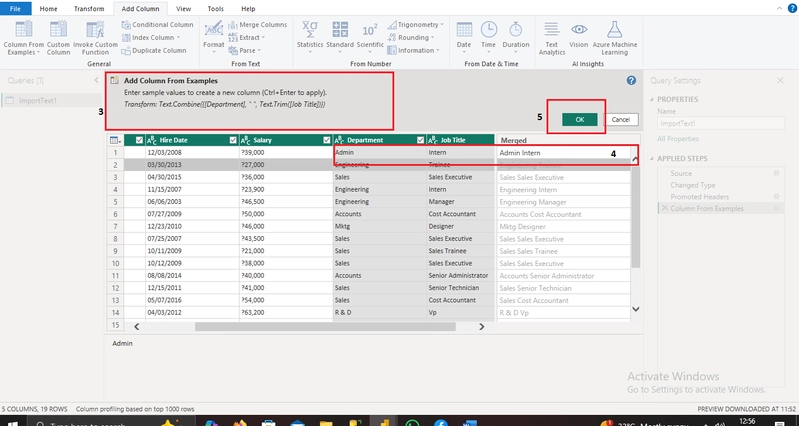
Task: Select the Changed Type applied step
Action: (x=693, y=185)
